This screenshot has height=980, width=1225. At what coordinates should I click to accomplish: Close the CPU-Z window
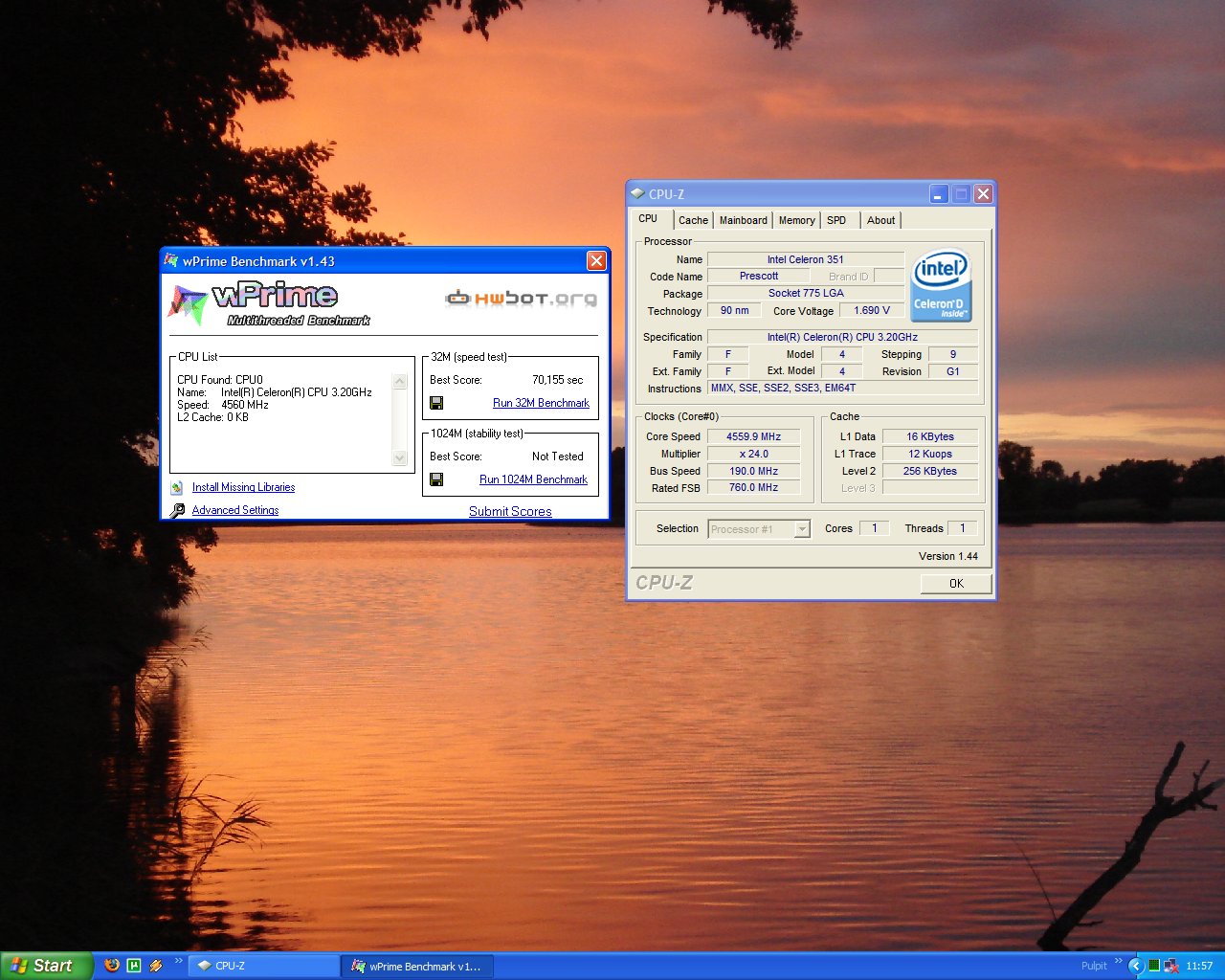983,194
